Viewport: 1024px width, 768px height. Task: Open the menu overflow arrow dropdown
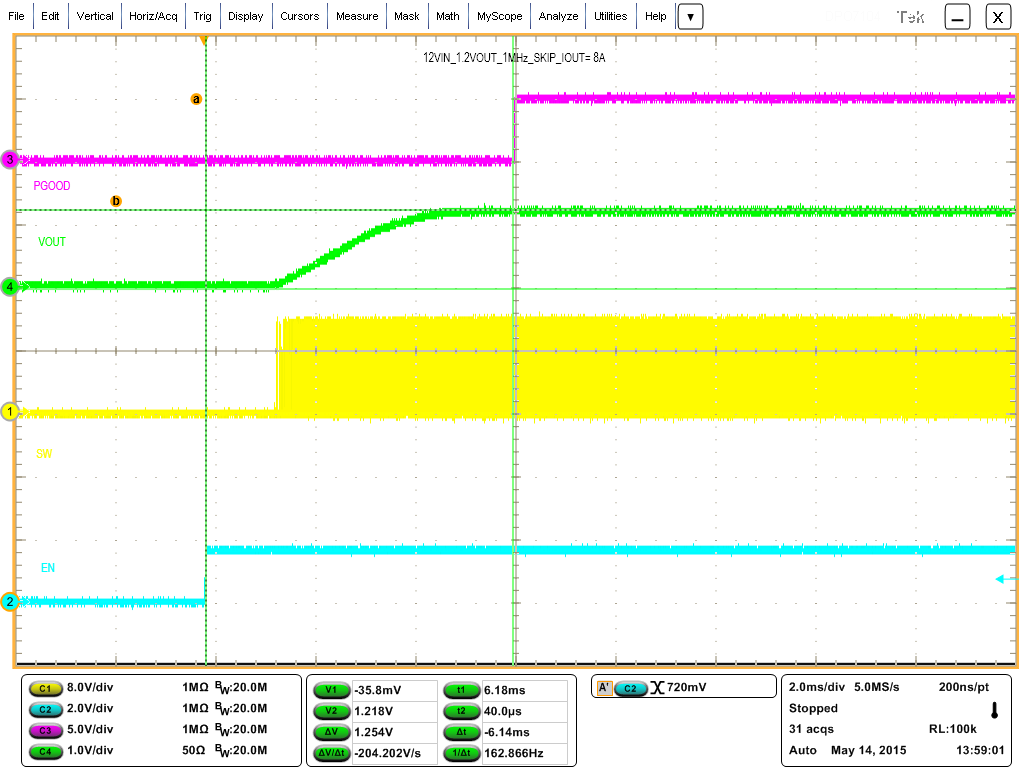[690, 16]
